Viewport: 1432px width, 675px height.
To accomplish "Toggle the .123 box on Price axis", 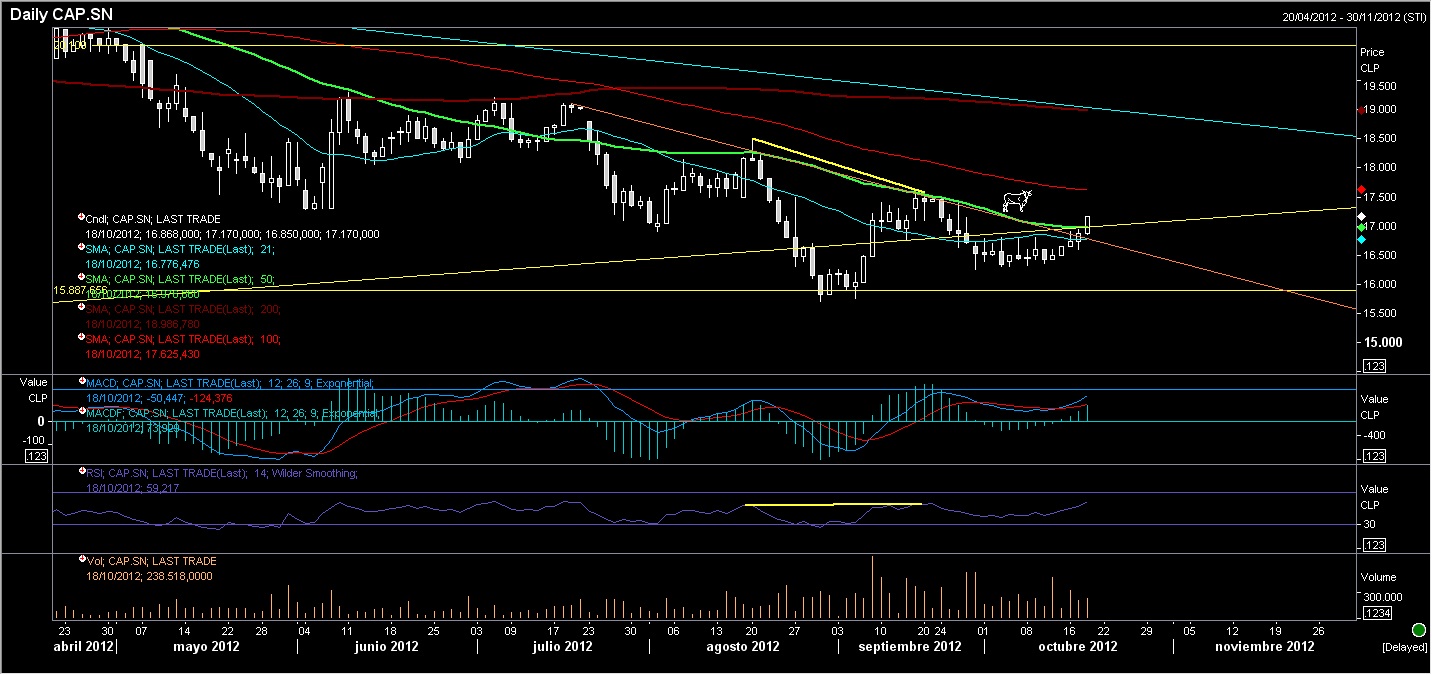I will pos(1373,367).
